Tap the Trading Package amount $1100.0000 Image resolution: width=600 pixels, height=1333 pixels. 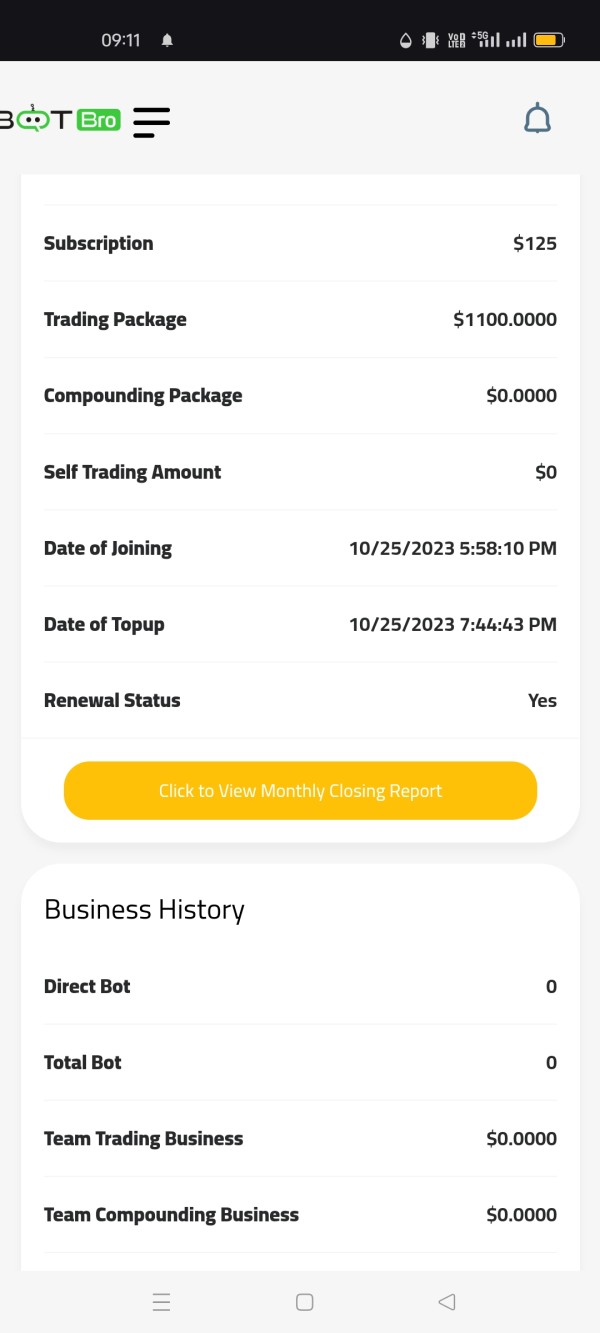[504, 320]
